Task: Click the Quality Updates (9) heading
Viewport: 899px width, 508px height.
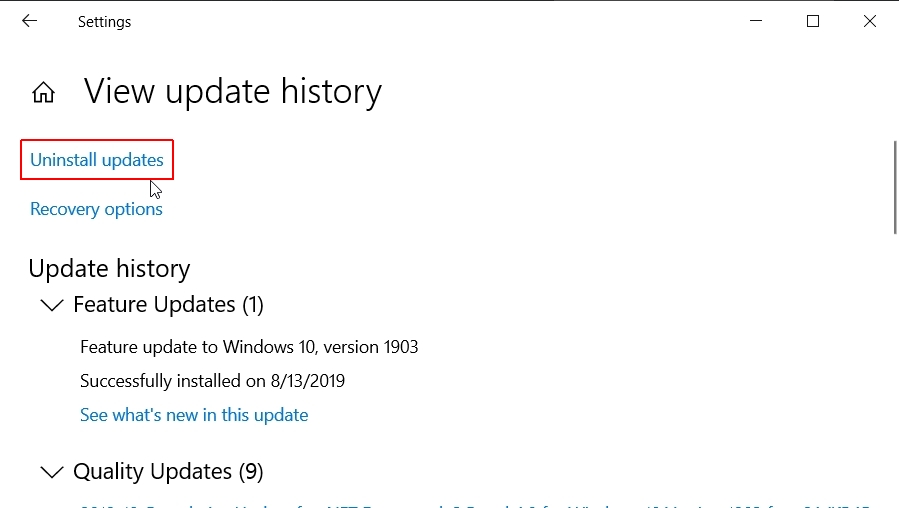Action: [x=169, y=472]
